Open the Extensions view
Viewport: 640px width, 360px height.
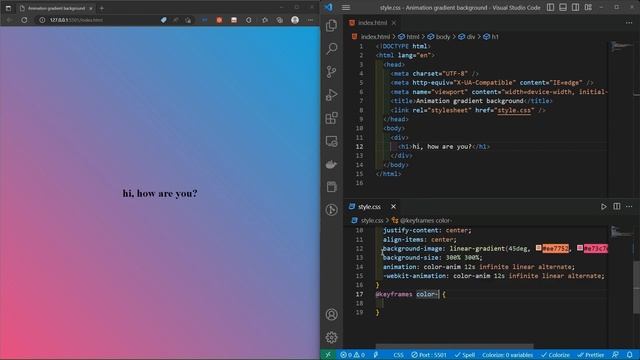331,118
